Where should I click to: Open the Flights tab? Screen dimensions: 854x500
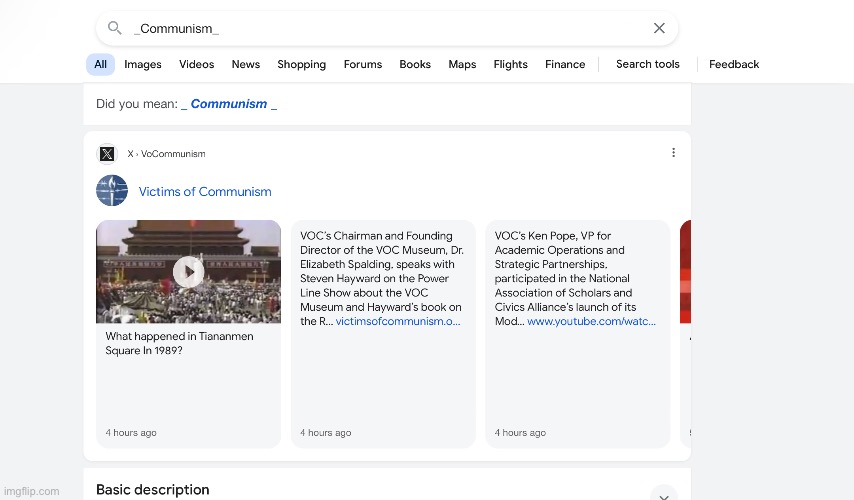(510, 64)
